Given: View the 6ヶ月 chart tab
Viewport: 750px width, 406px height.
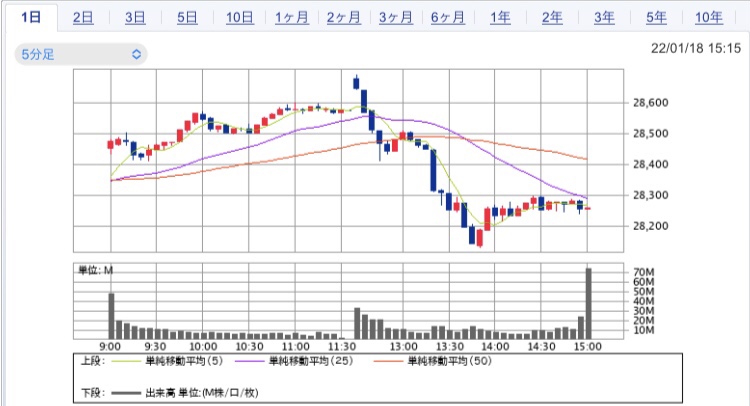Looking at the screenshot, I should (x=448, y=18).
